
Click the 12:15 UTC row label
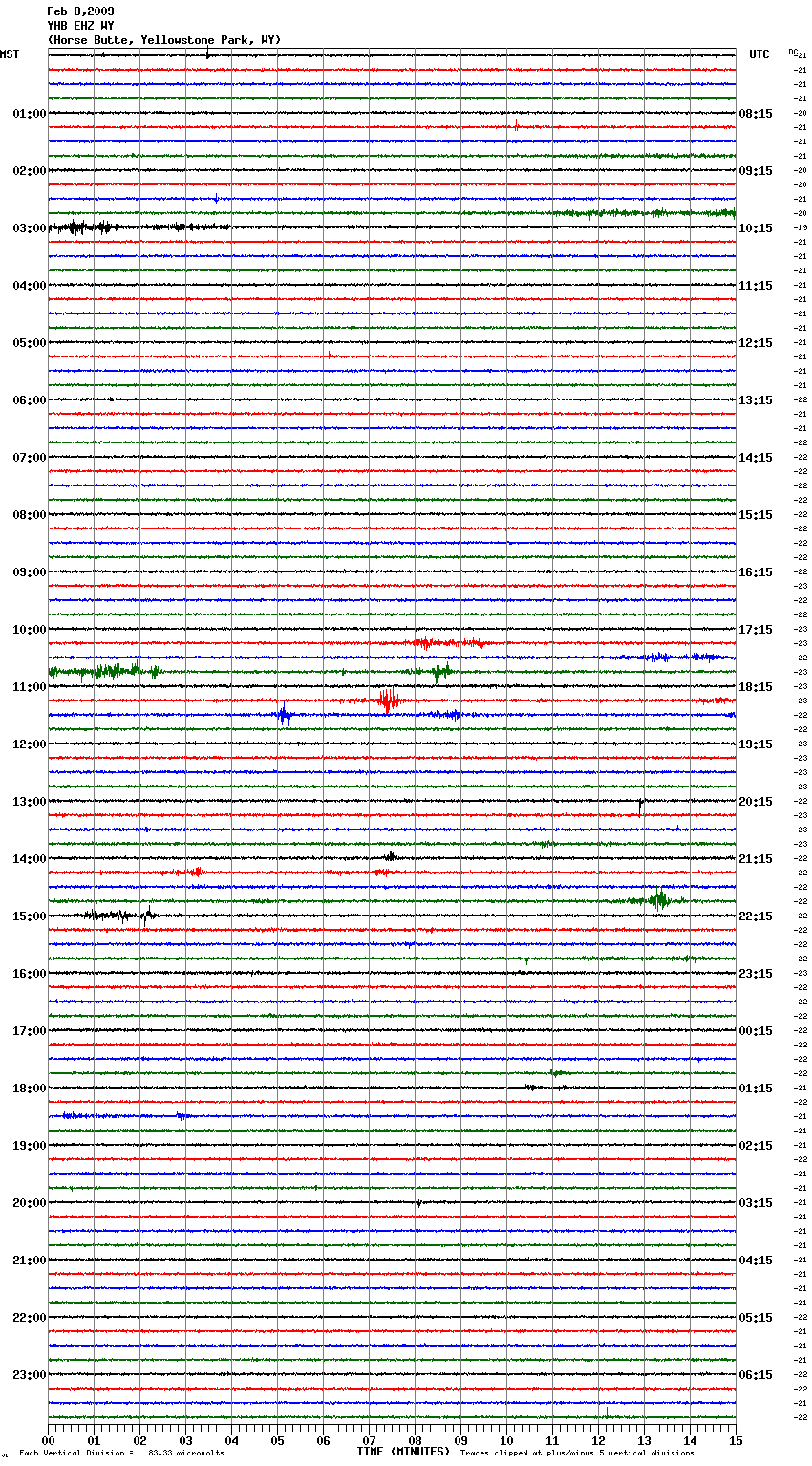[756, 343]
